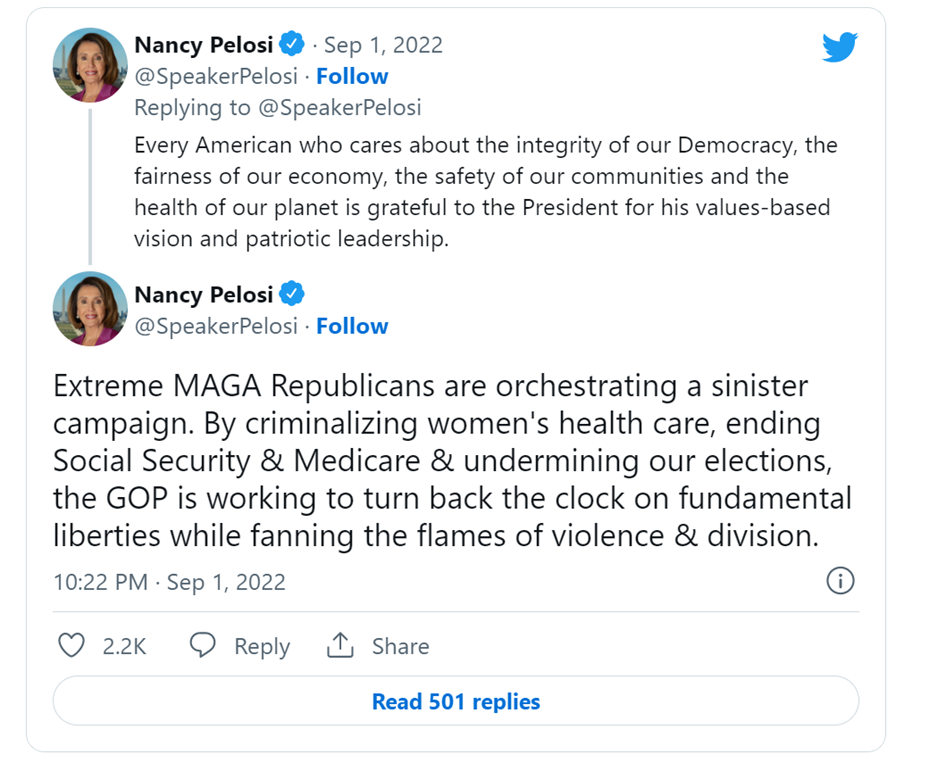Open the second Nancy Pelosi profile photo

tap(90, 308)
